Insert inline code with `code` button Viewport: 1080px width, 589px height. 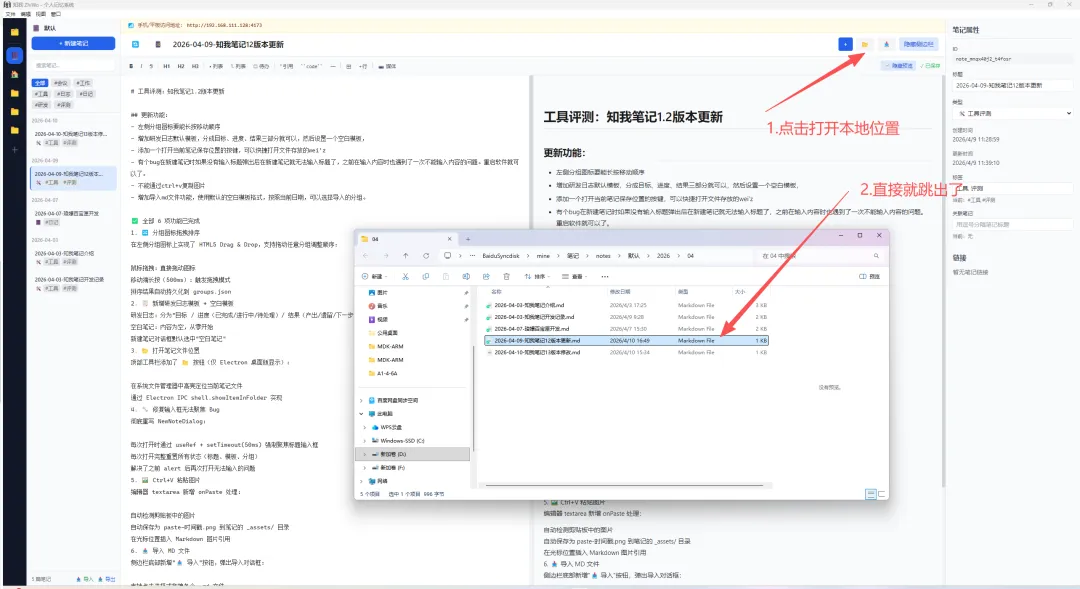[311, 67]
